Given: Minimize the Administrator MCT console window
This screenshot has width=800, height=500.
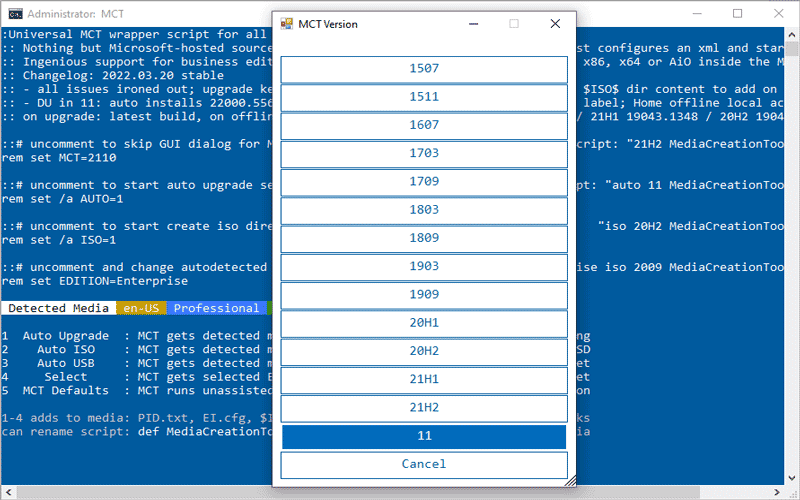Looking at the screenshot, I should 697,14.
